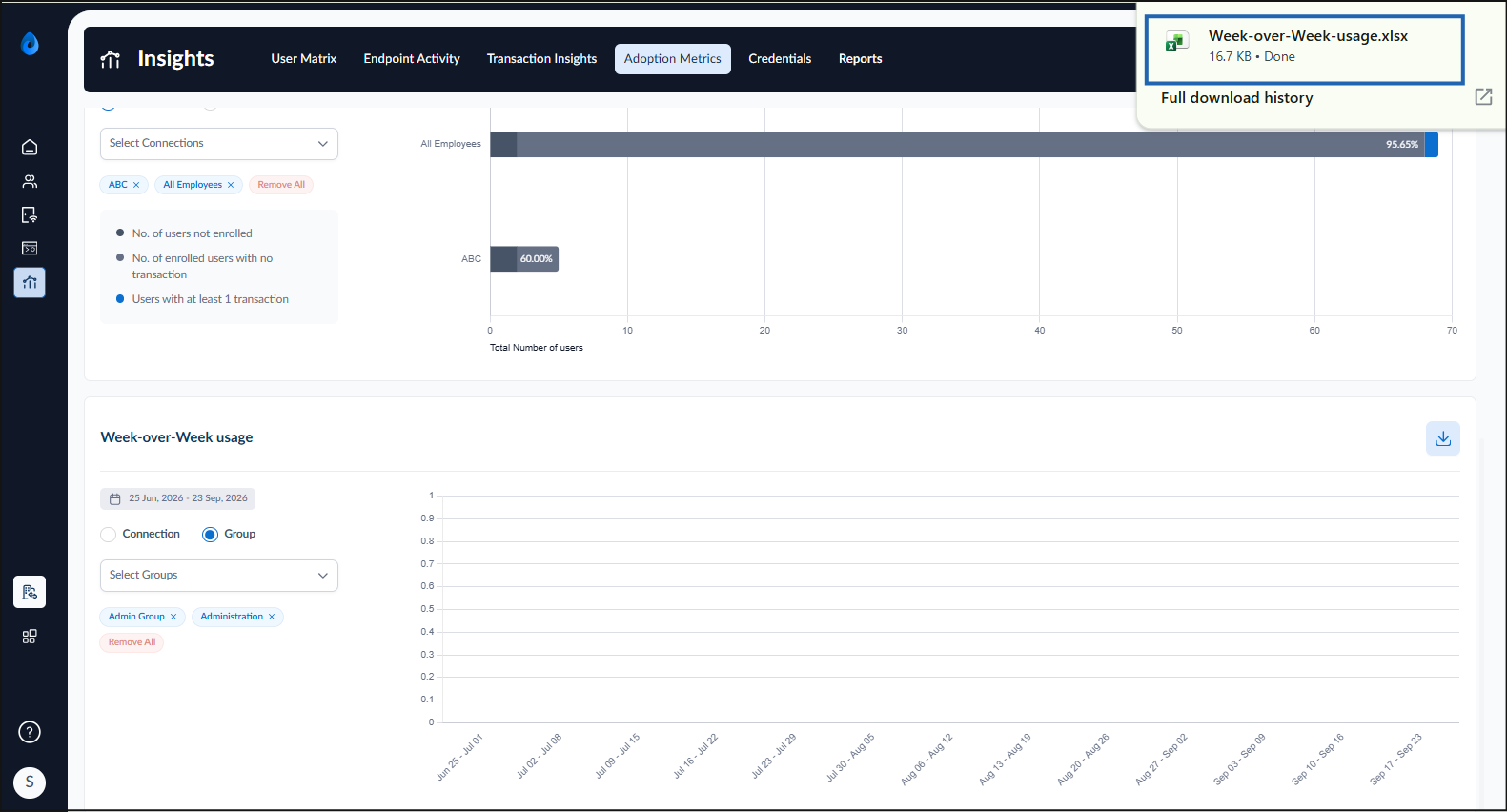Click the 'Aug 06 - Aug 12' axis label

[927, 759]
